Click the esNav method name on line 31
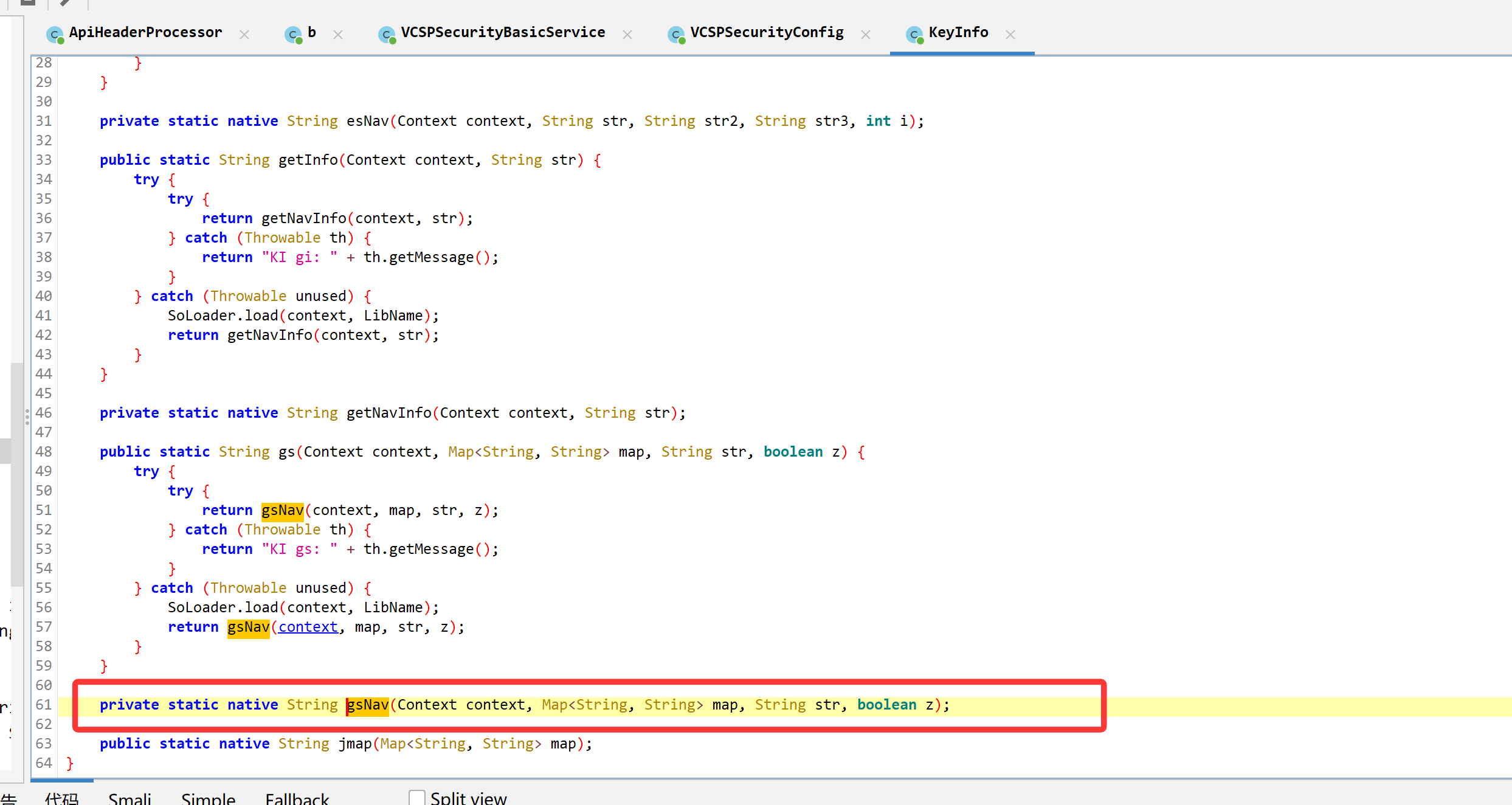Image resolution: width=1512 pixels, height=805 pixels. 368,121
